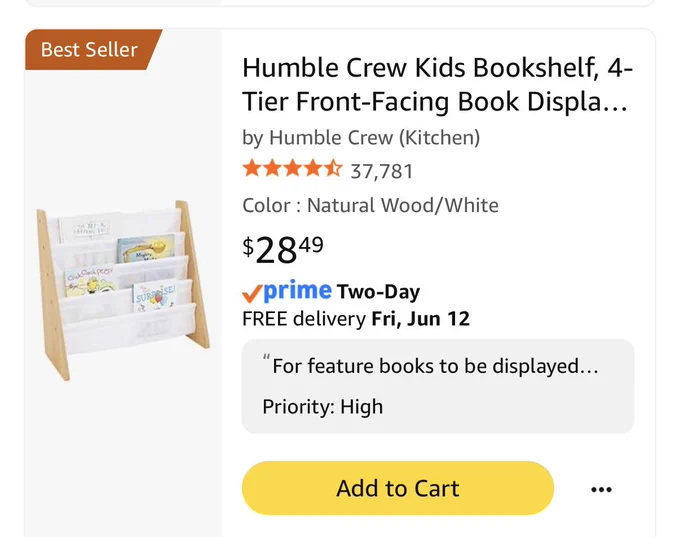Click the kids bookshelf product image
Screen dimensions: 680x537
point(123,290)
